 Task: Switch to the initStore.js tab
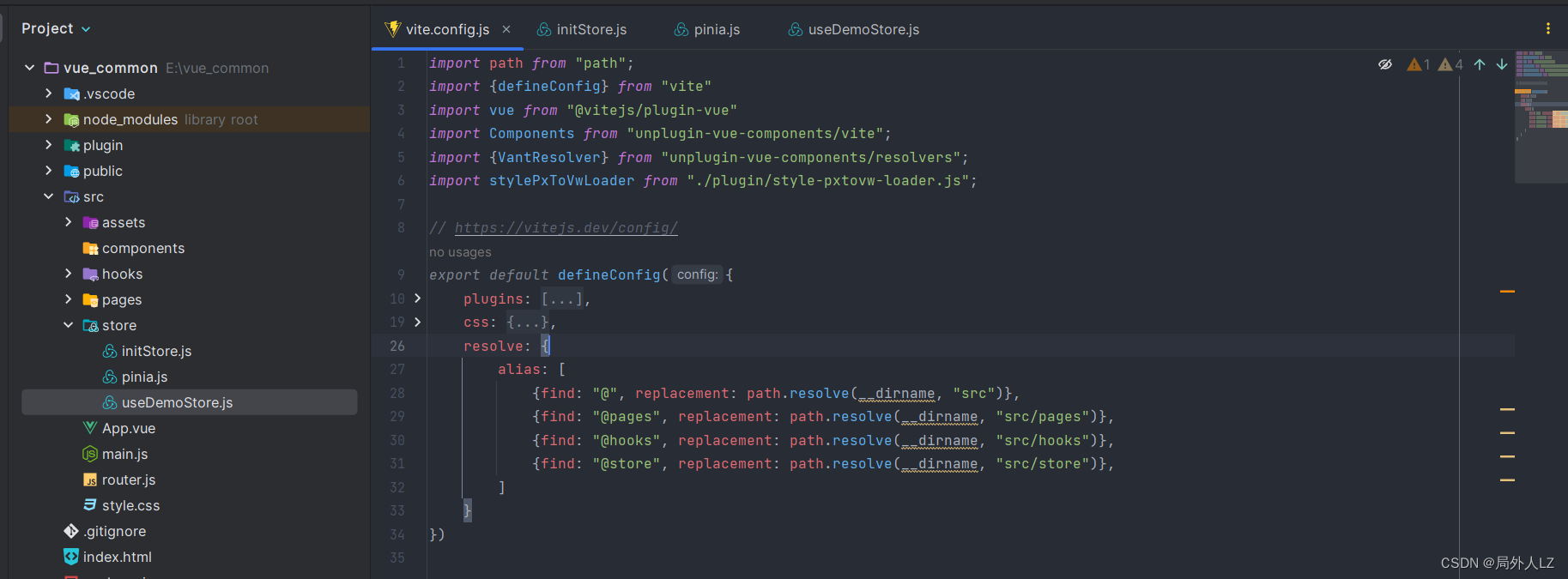pyautogui.click(x=583, y=29)
